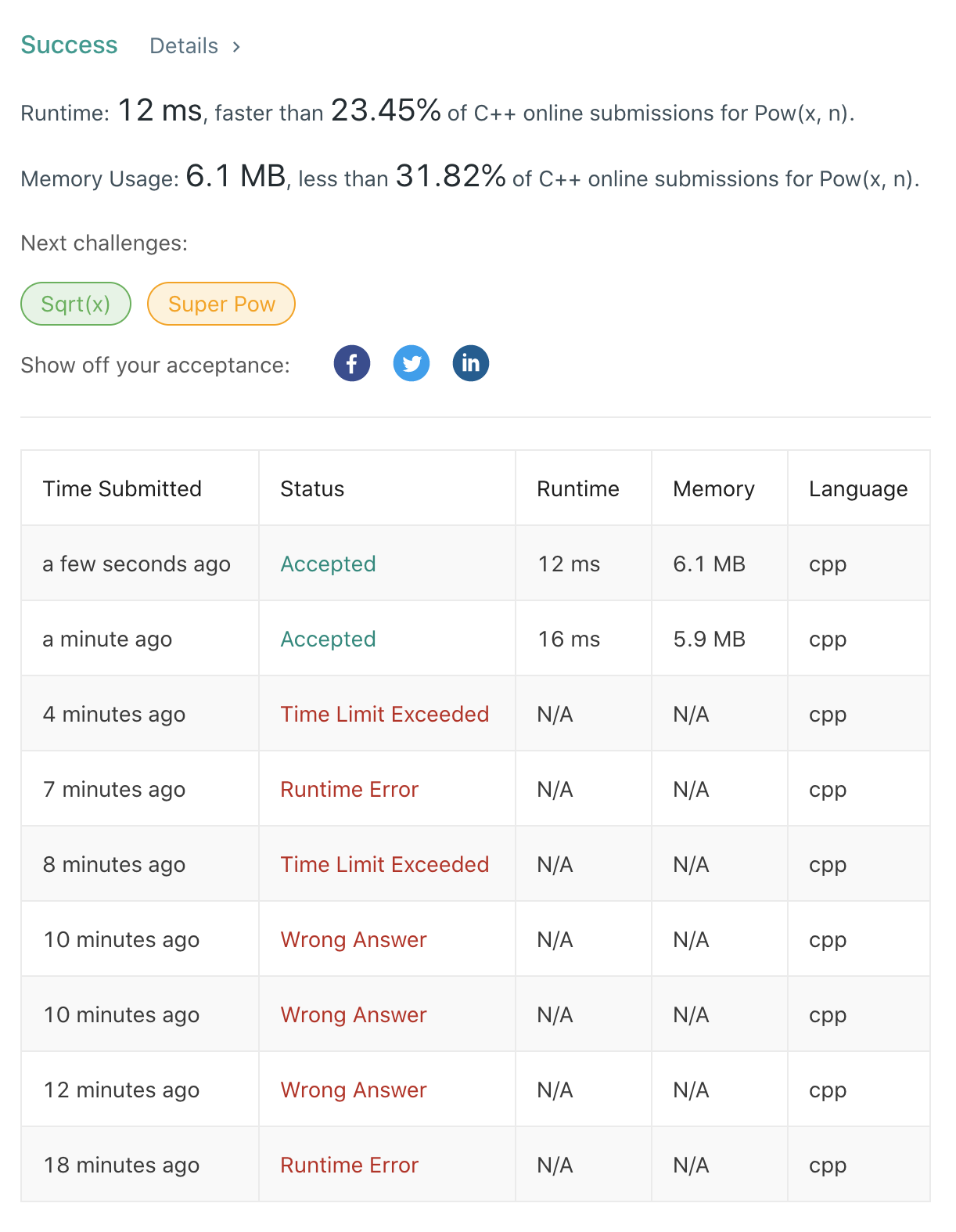Click the Language column header
Screen dimensions: 956x1232
tap(858, 488)
